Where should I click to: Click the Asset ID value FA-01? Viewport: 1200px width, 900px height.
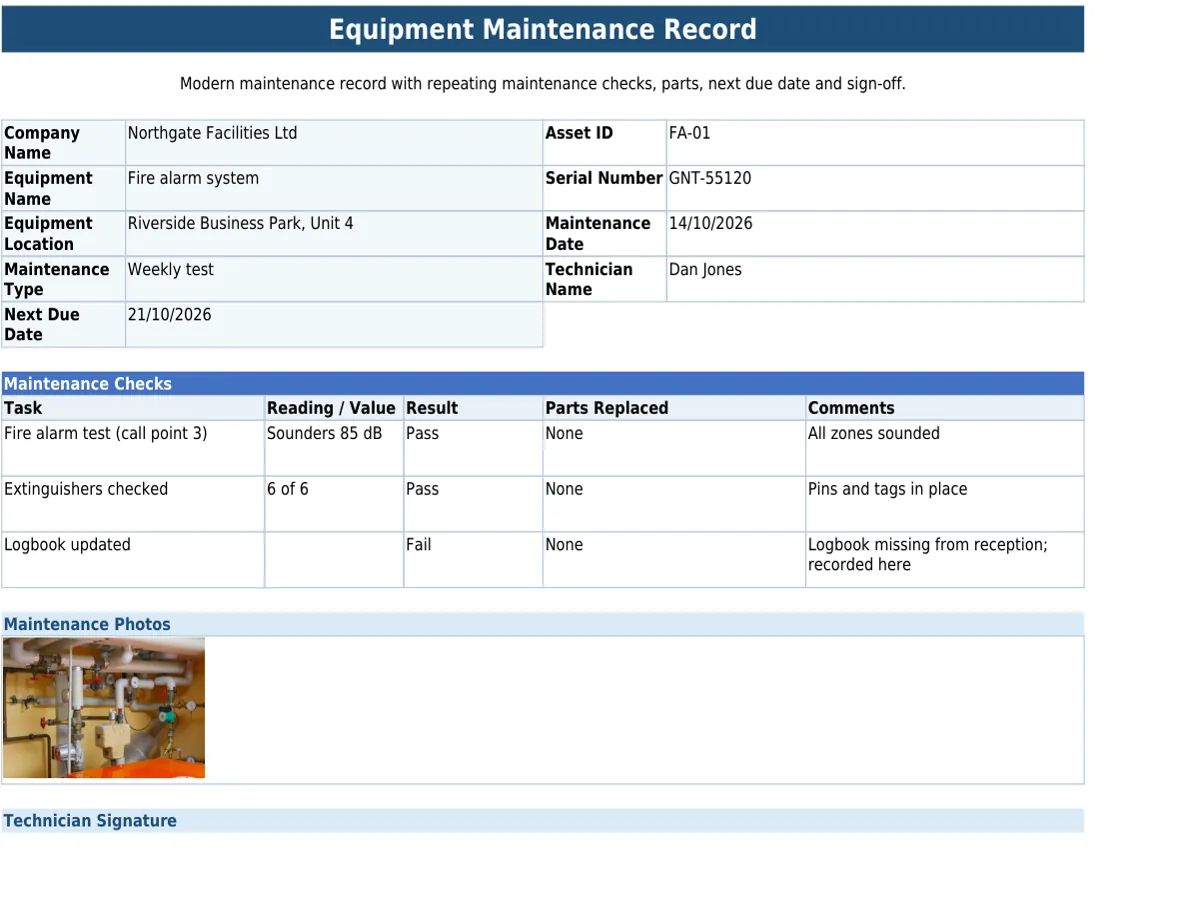pyautogui.click(x=875, y=143)
